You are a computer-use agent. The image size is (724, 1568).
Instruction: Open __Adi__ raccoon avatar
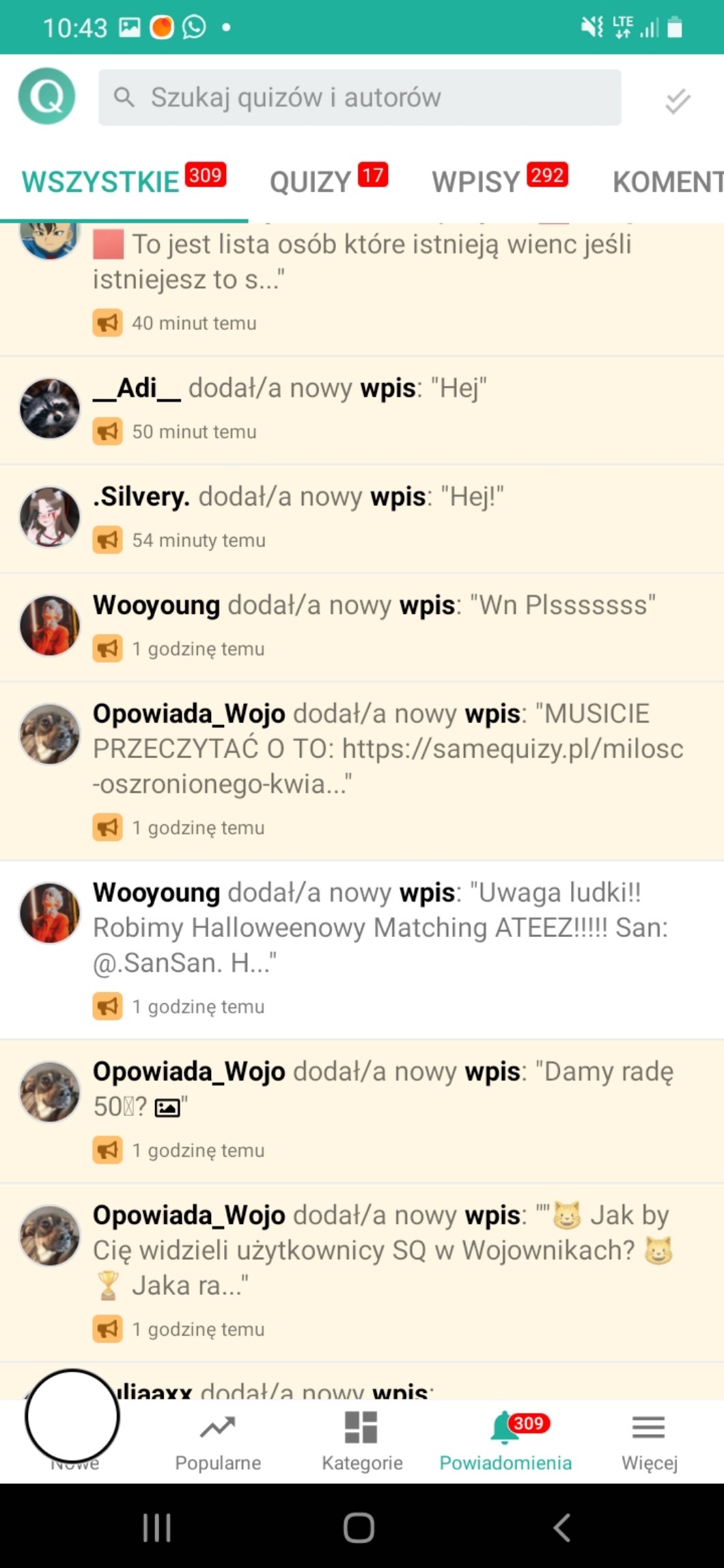pos(50,408)
